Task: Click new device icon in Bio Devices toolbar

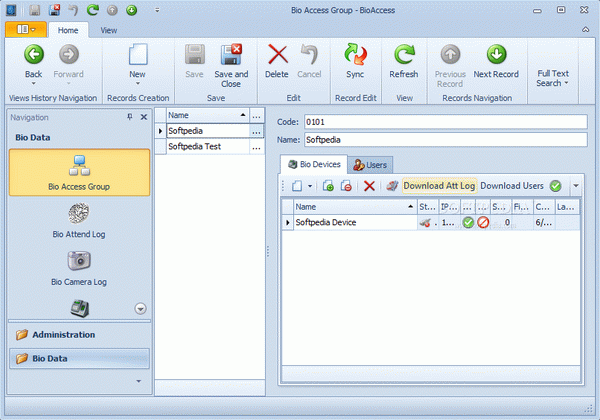Action: [x=297, y=186]
